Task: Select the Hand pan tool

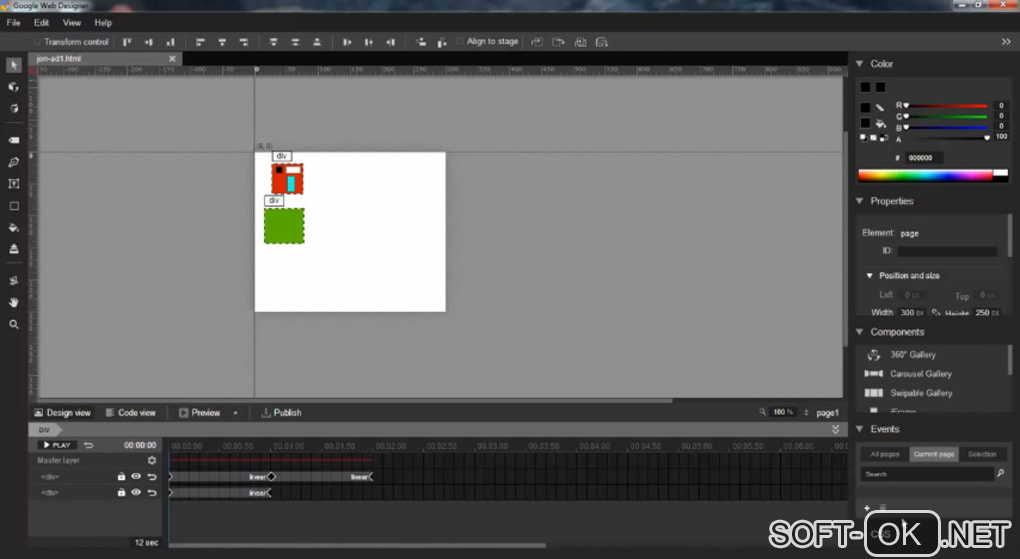Action: click(x=14, y=303)
